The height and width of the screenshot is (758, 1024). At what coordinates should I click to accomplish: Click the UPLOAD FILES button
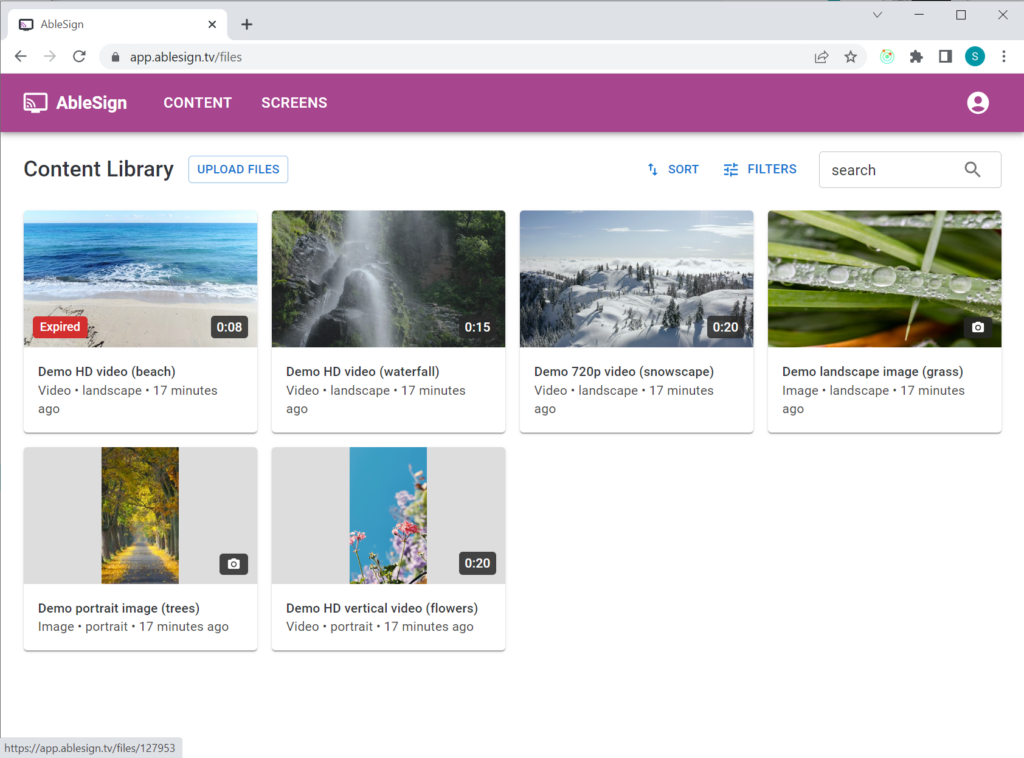[237, 169]
